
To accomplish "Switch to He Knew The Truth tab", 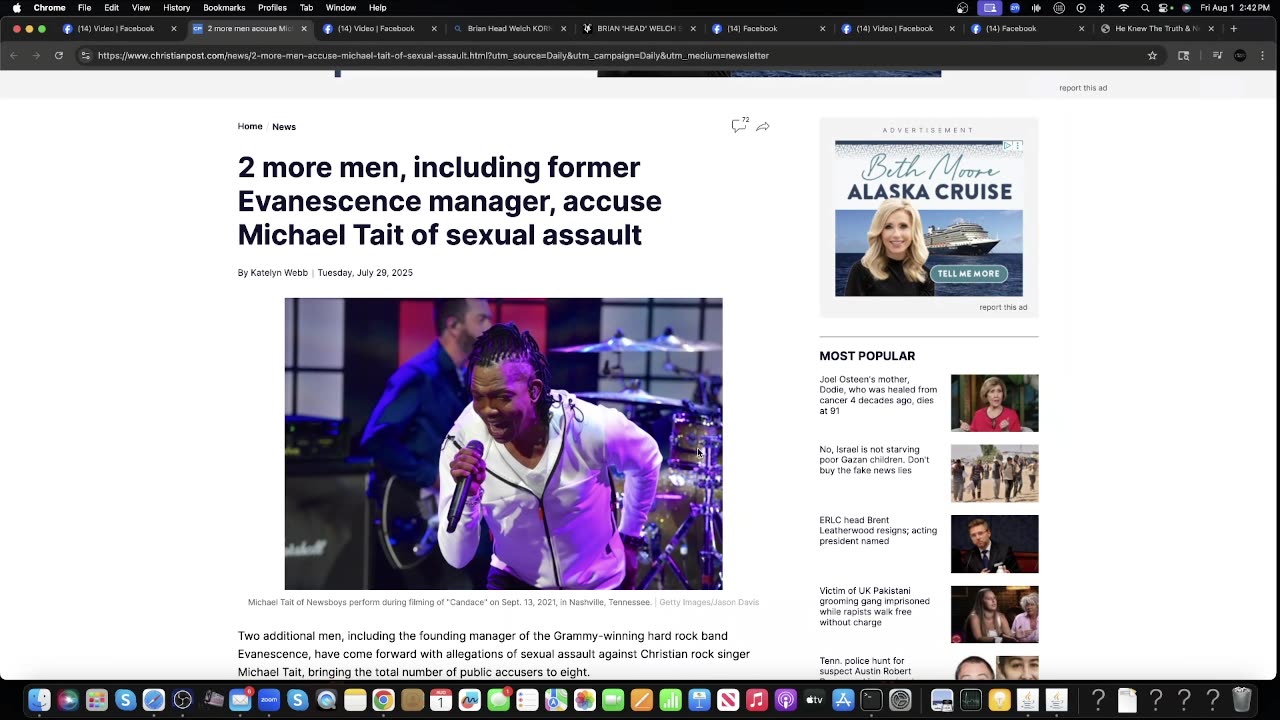I will (x=1156, y=29).
